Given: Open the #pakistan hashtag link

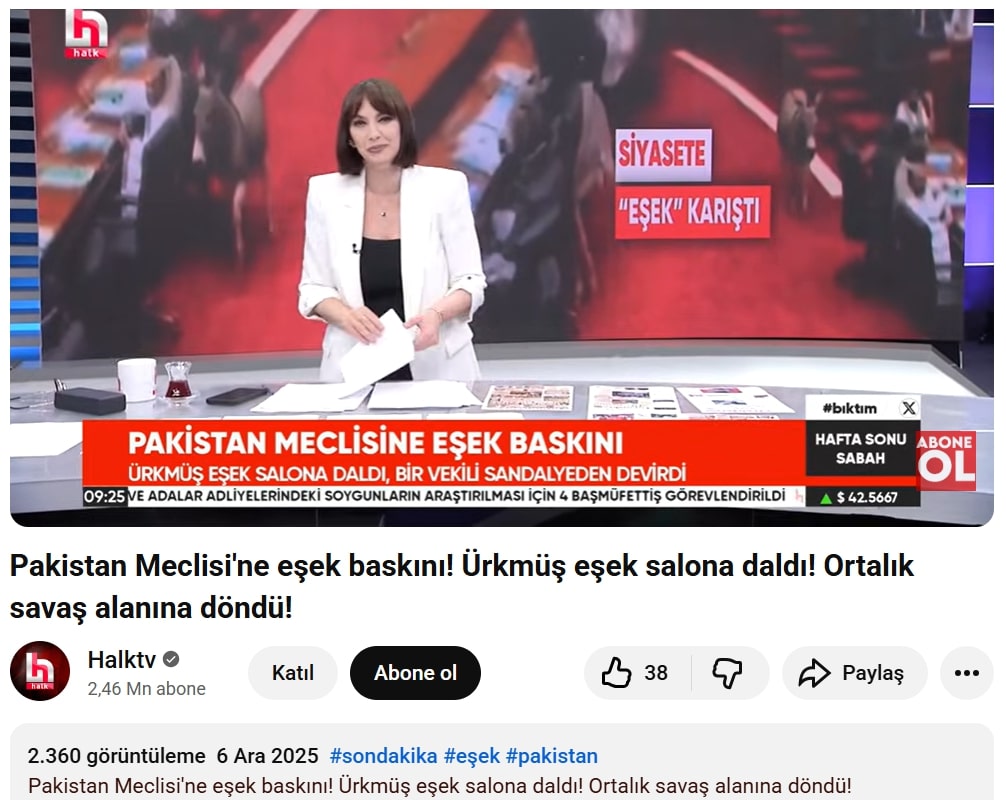Looking at the screenshot, I should tap(552, 756).
